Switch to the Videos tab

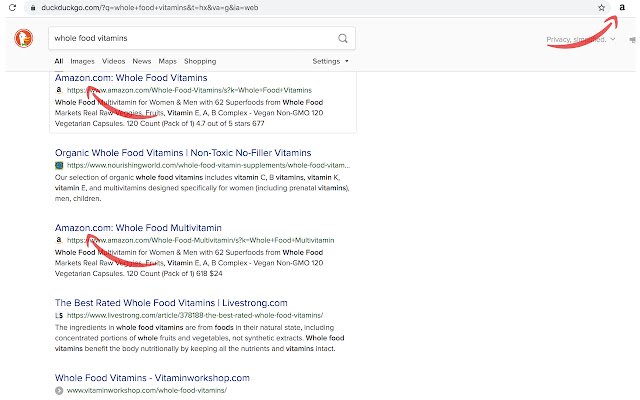click(113, 61)
